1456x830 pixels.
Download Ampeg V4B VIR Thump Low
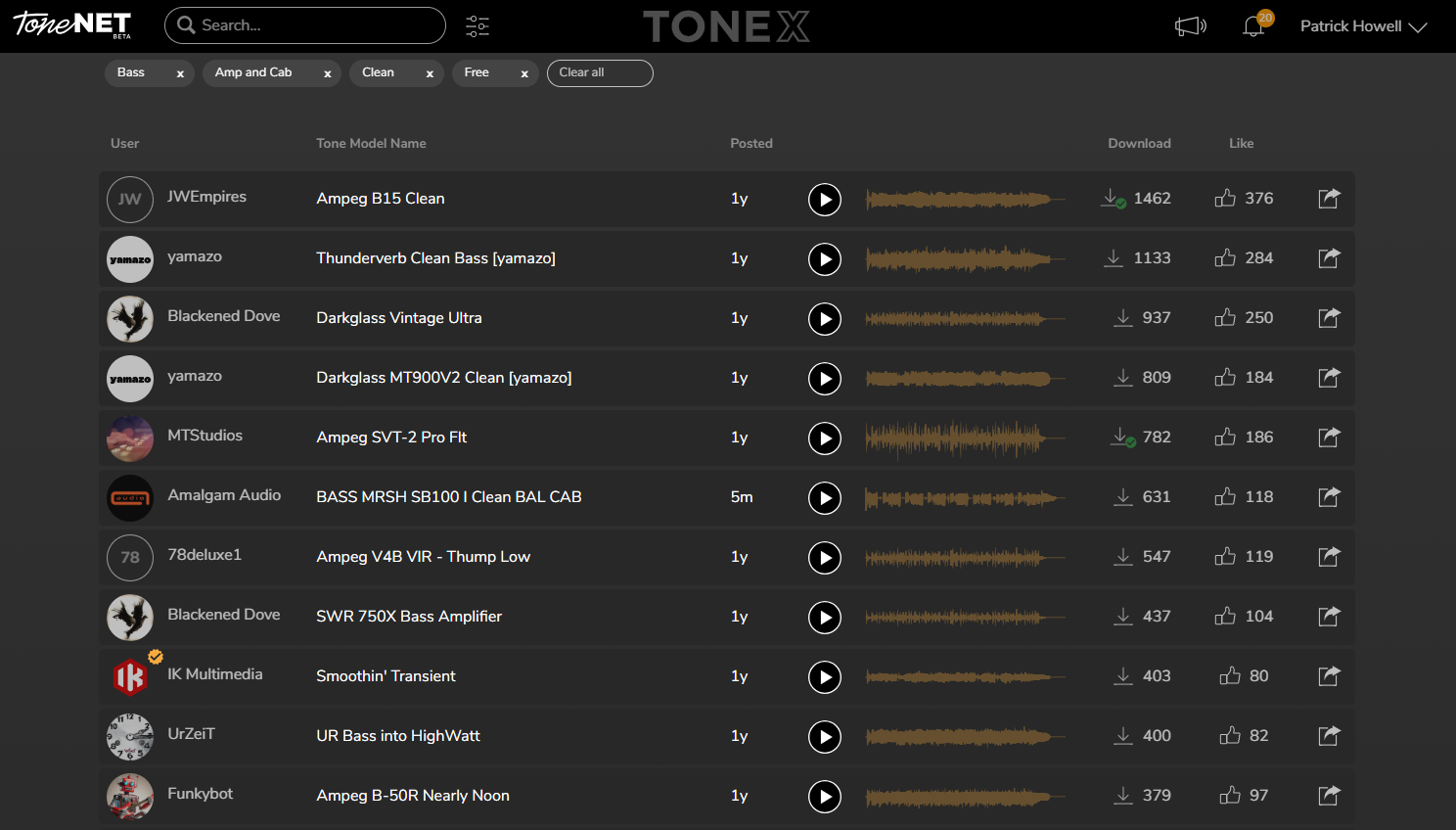1123,557
